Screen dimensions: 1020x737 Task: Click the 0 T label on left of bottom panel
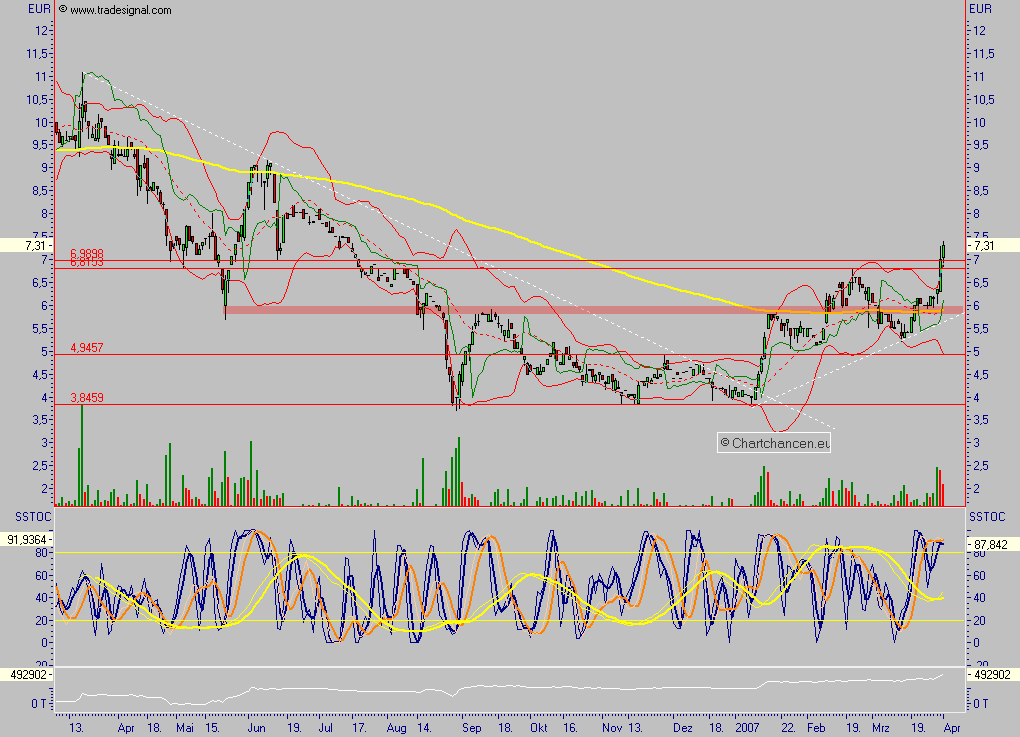[39, 704]
